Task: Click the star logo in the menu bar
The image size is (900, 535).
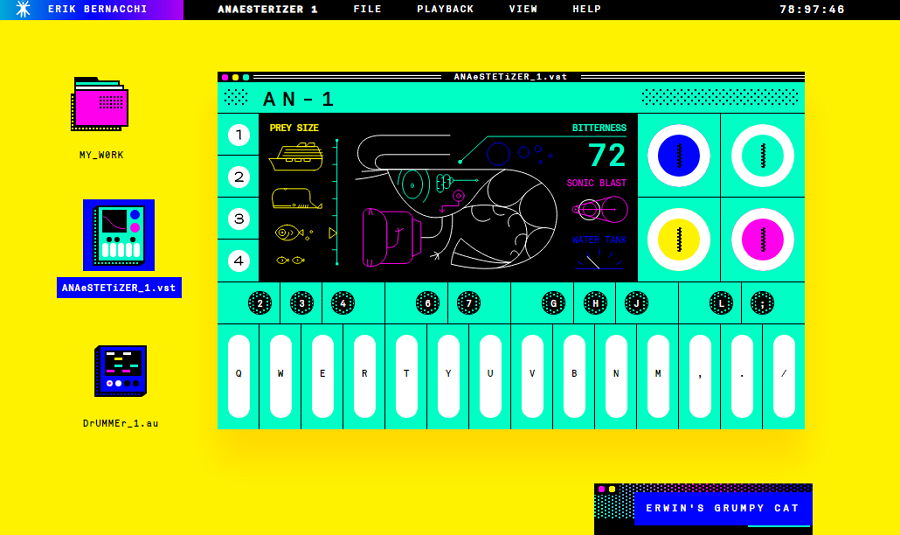Action: 23,9
